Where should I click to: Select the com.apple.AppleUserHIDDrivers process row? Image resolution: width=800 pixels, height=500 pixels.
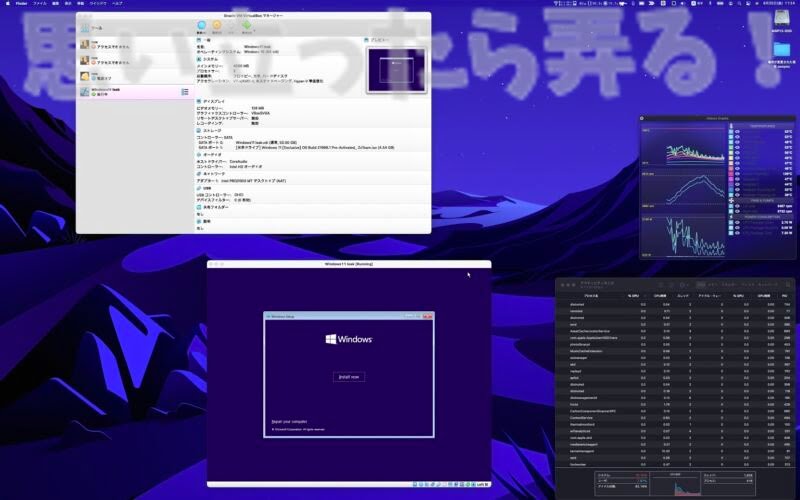coord(673,337)
